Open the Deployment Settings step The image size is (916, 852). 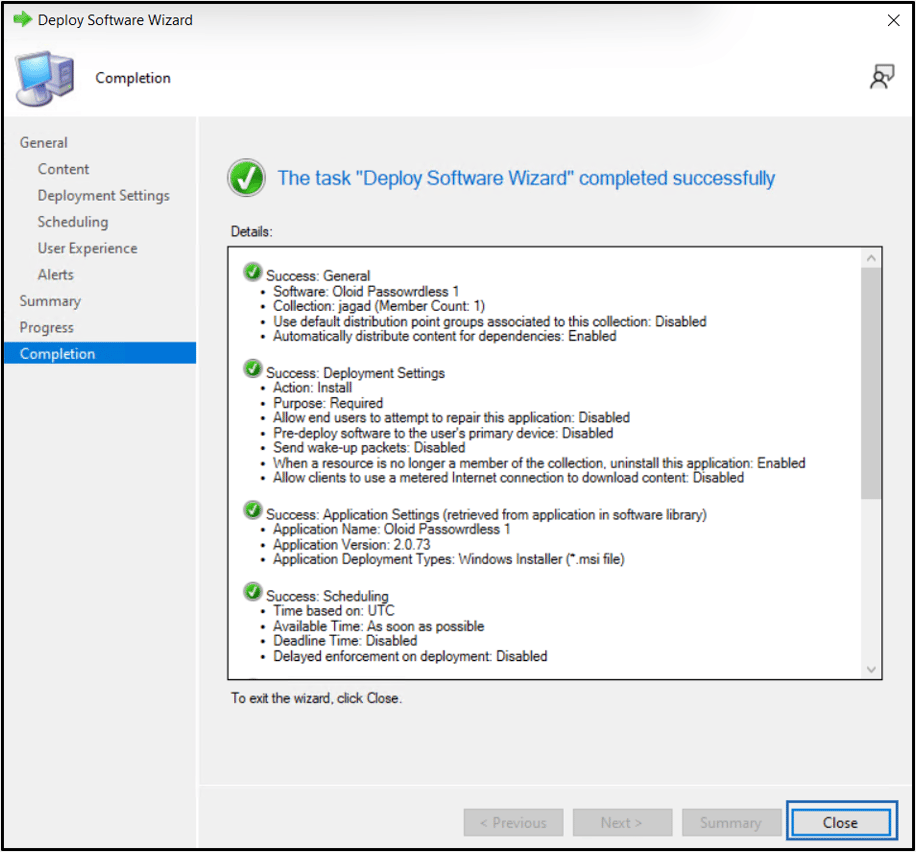click(103, 196)
